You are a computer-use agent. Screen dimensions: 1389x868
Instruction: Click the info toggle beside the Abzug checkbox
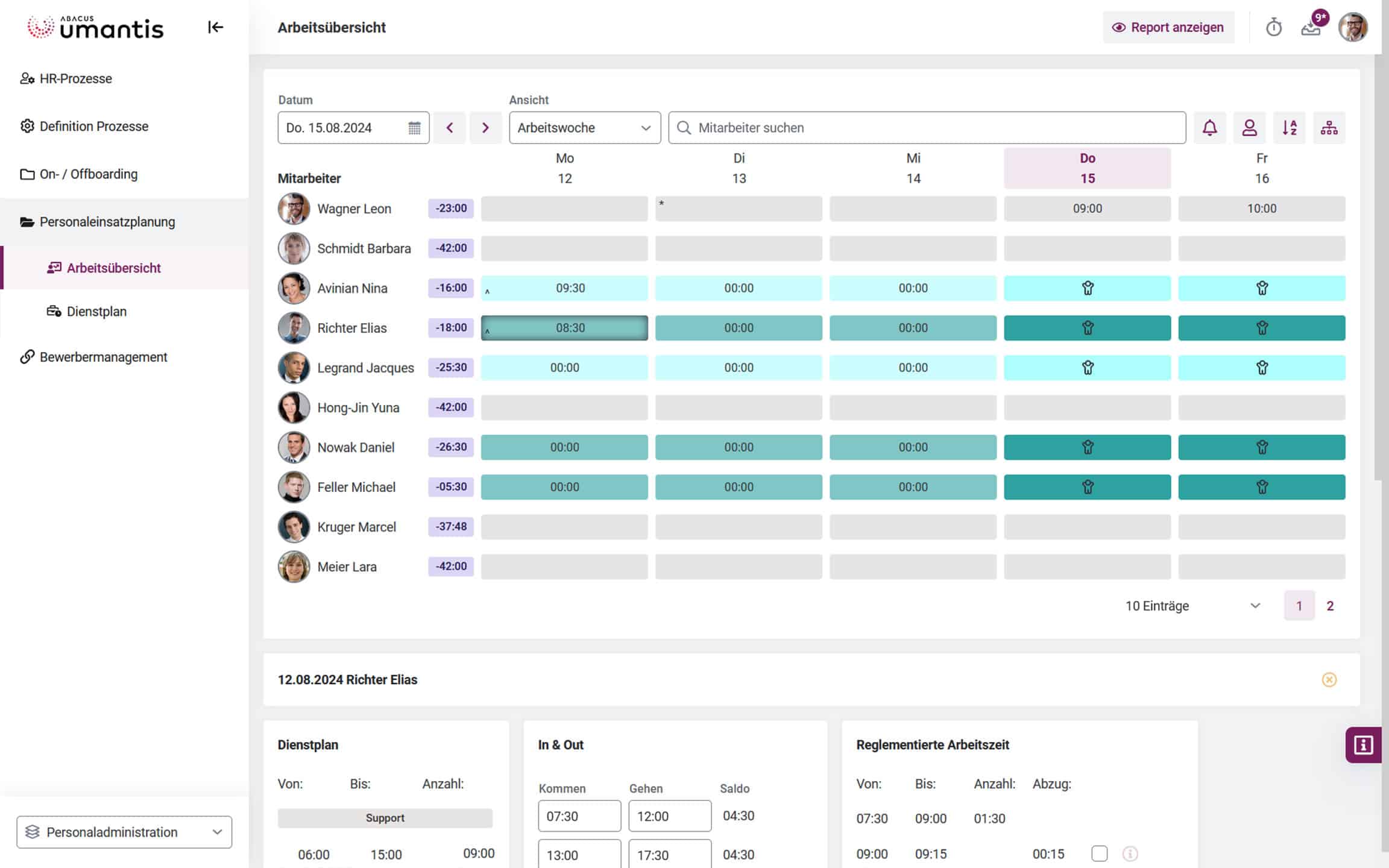1129,854
